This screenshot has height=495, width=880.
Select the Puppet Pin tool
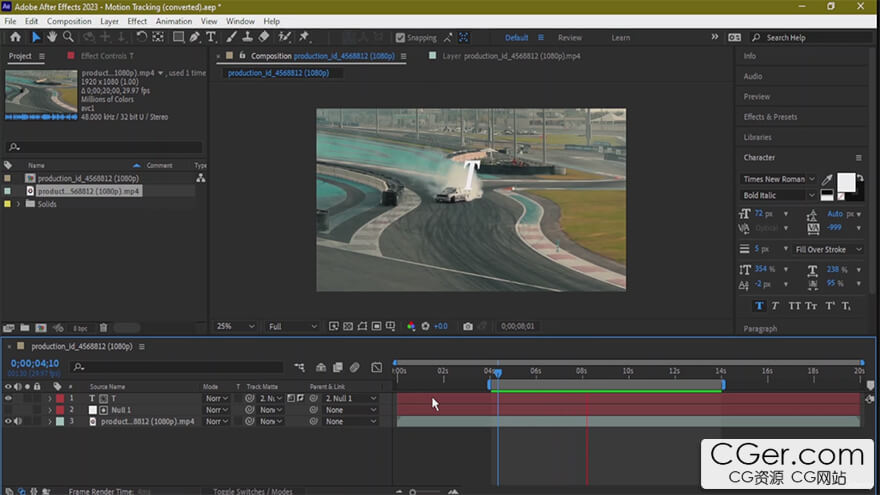tap(304, 37)
